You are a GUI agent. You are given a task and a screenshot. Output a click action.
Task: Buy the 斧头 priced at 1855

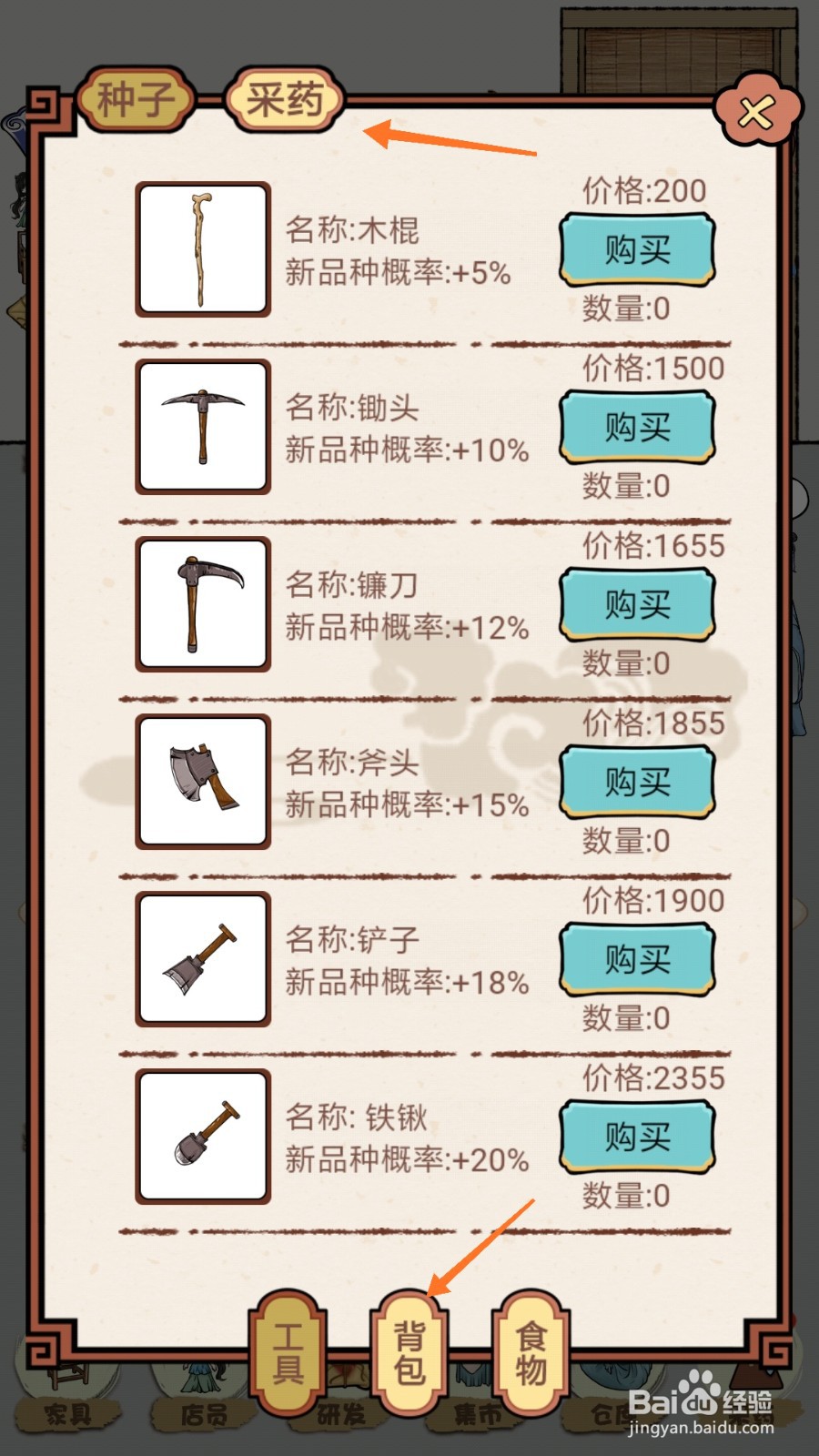[x=636, y=782]
